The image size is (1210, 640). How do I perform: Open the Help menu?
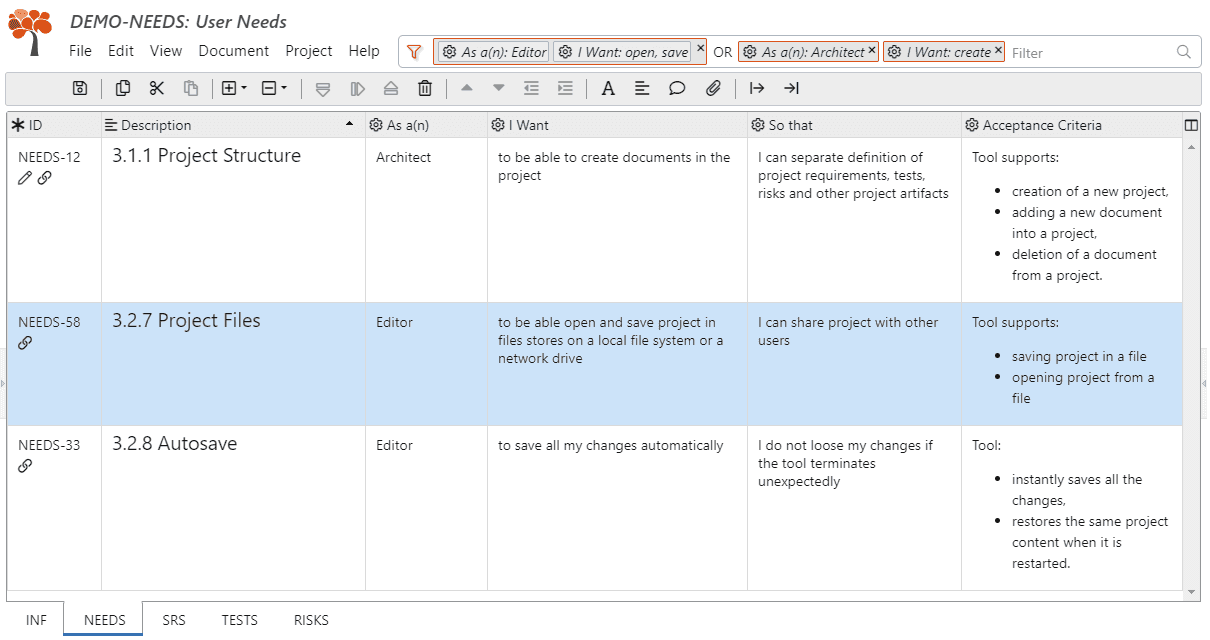click(364, 51)
